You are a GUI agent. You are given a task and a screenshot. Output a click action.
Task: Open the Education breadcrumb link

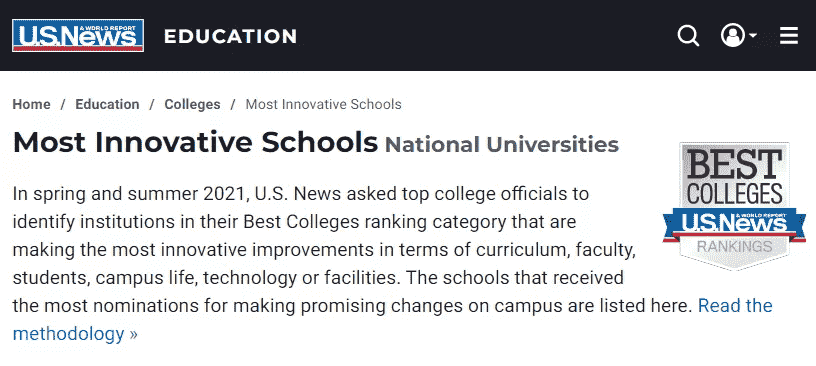107,104
